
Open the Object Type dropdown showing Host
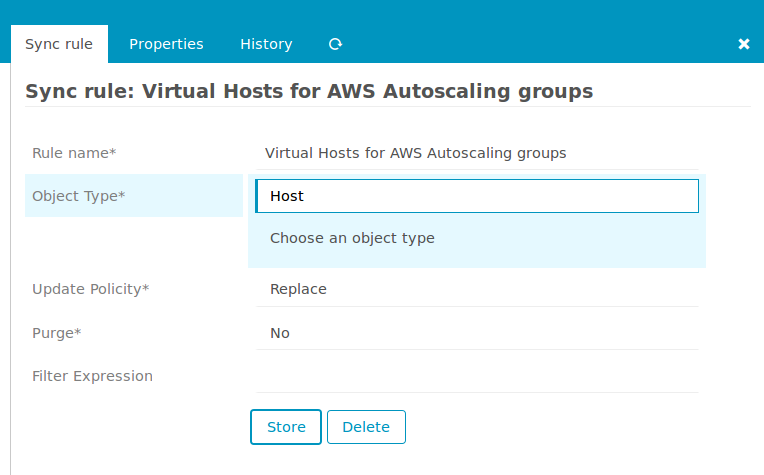[477, 196]
